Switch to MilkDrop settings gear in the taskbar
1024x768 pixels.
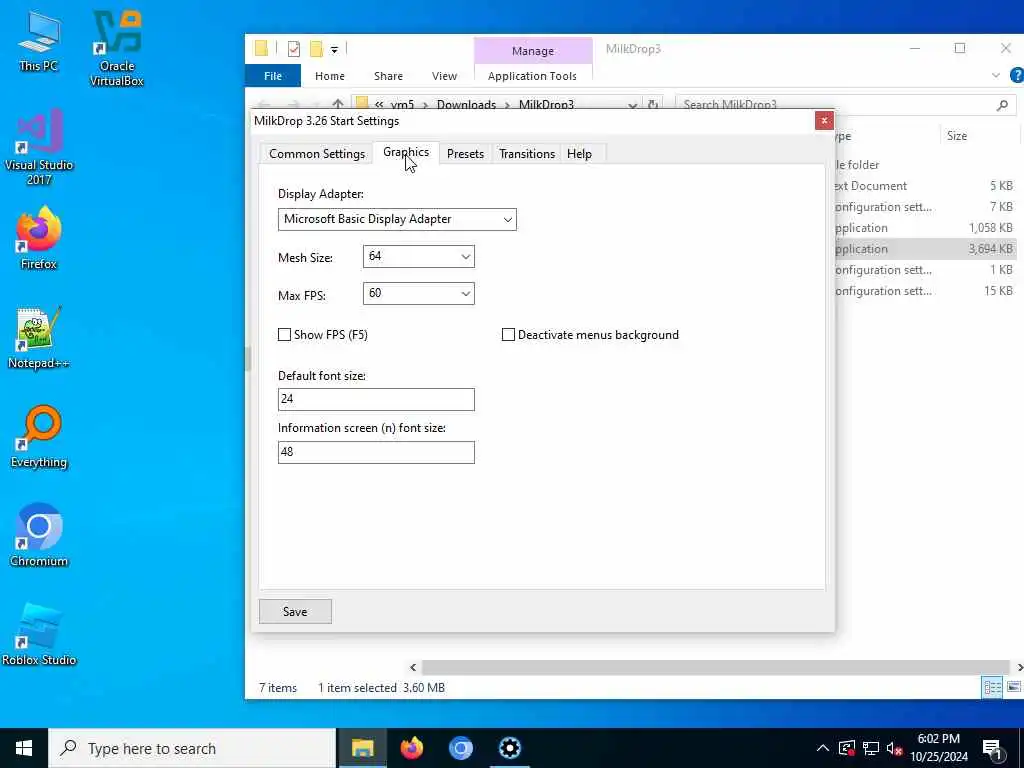(x=509, y=748)
